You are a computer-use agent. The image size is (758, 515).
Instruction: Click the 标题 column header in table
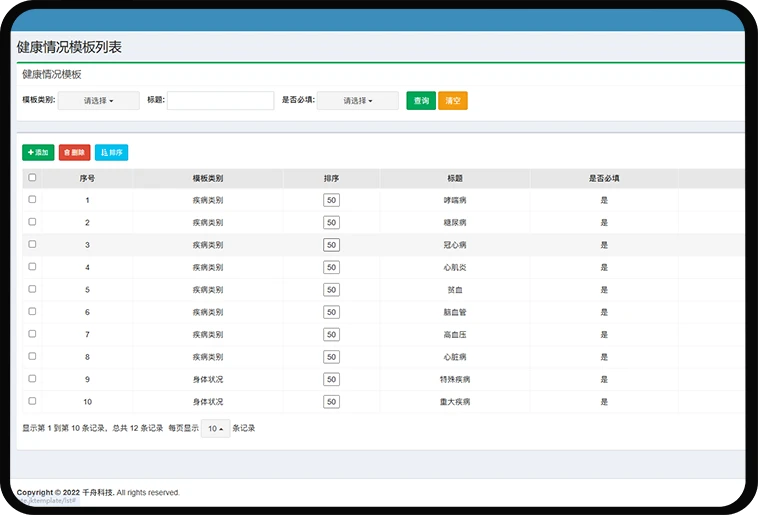[x=455, y=178]
